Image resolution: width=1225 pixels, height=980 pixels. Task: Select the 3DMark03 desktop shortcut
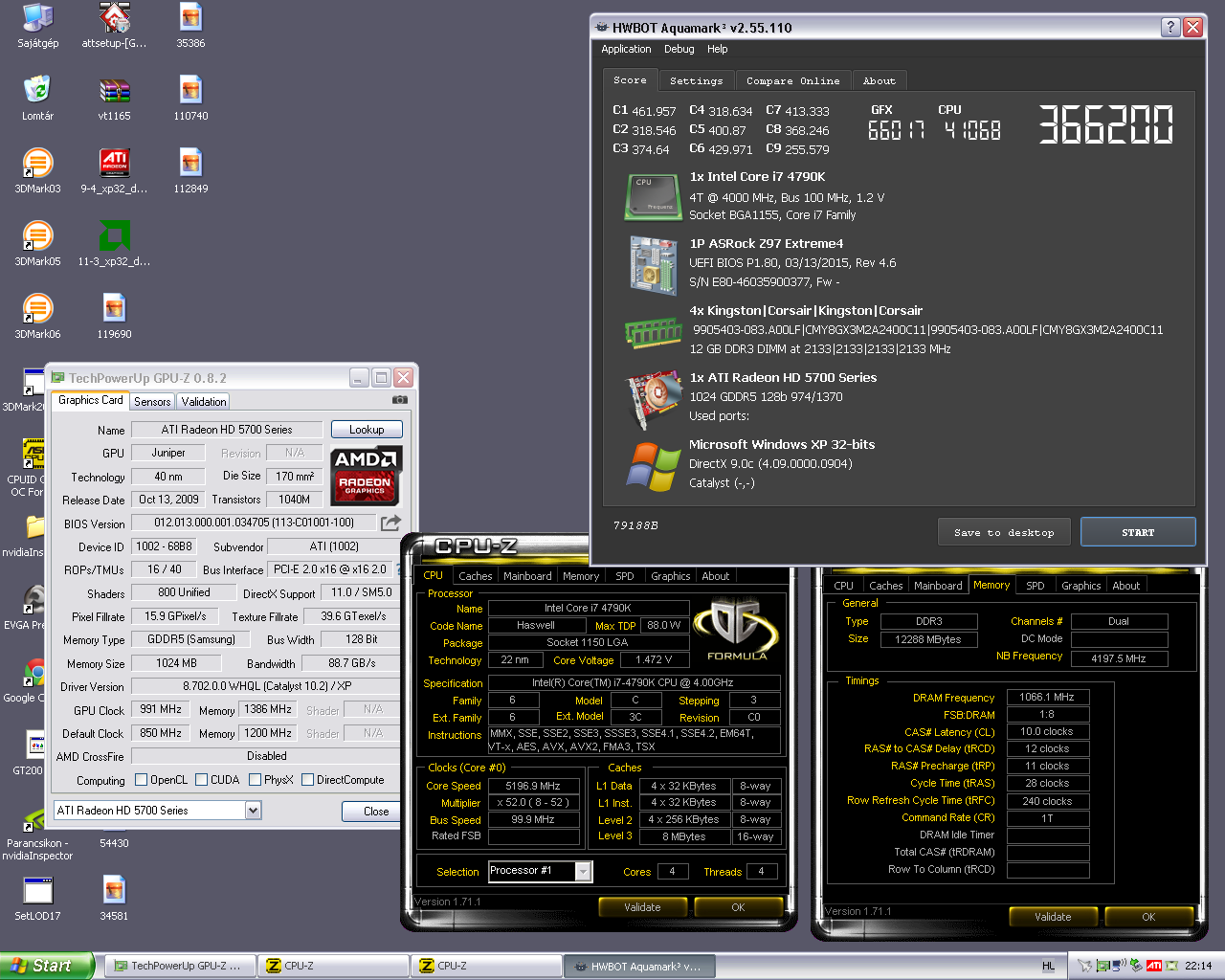click(37, 171)
